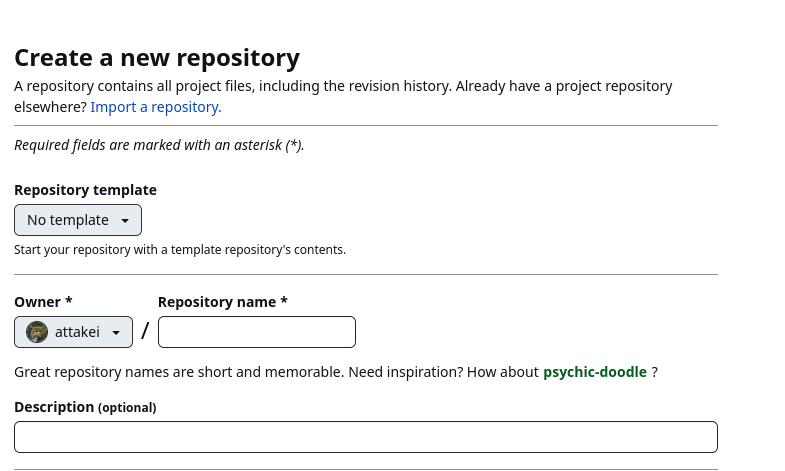Click the caret arrow beside attakei
785x471 pixels.
tap(116, 333)
